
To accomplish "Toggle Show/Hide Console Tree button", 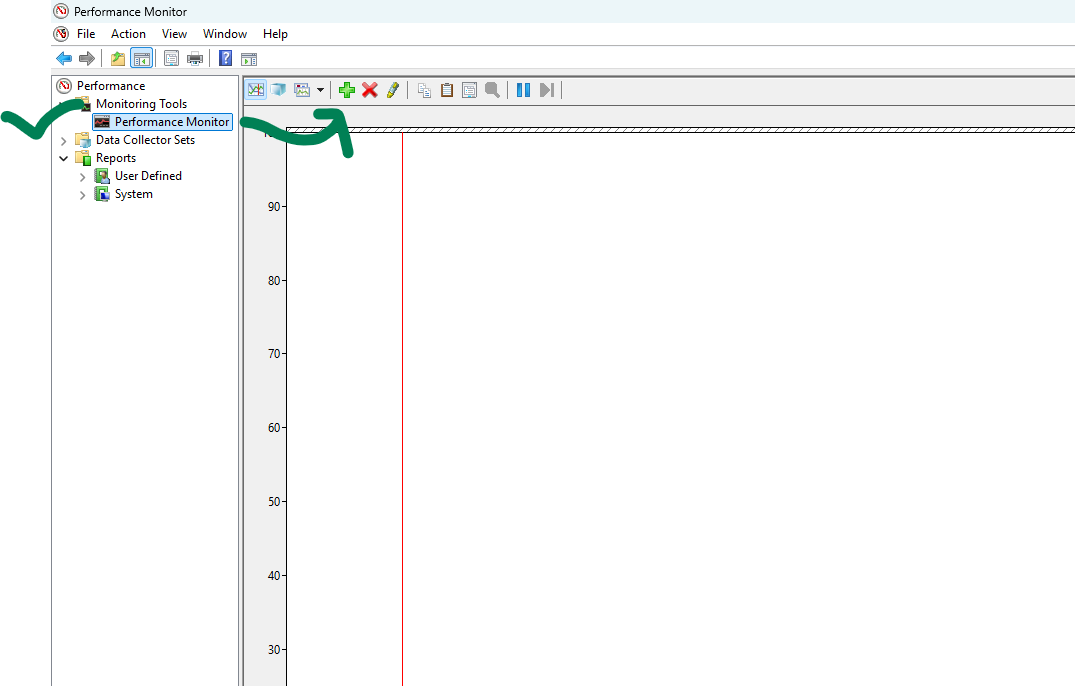I will [141, 59].
